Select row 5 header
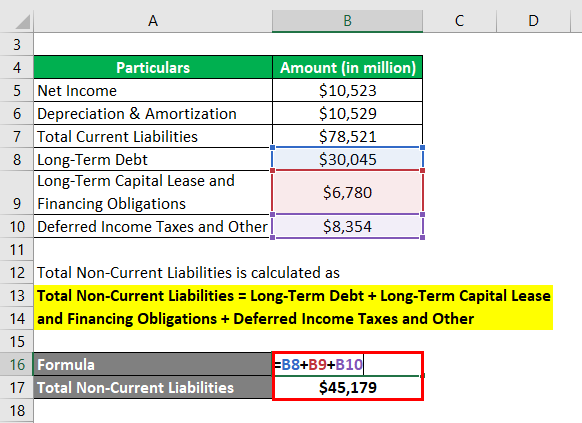The image size is (582, 423). coord(17,91)
